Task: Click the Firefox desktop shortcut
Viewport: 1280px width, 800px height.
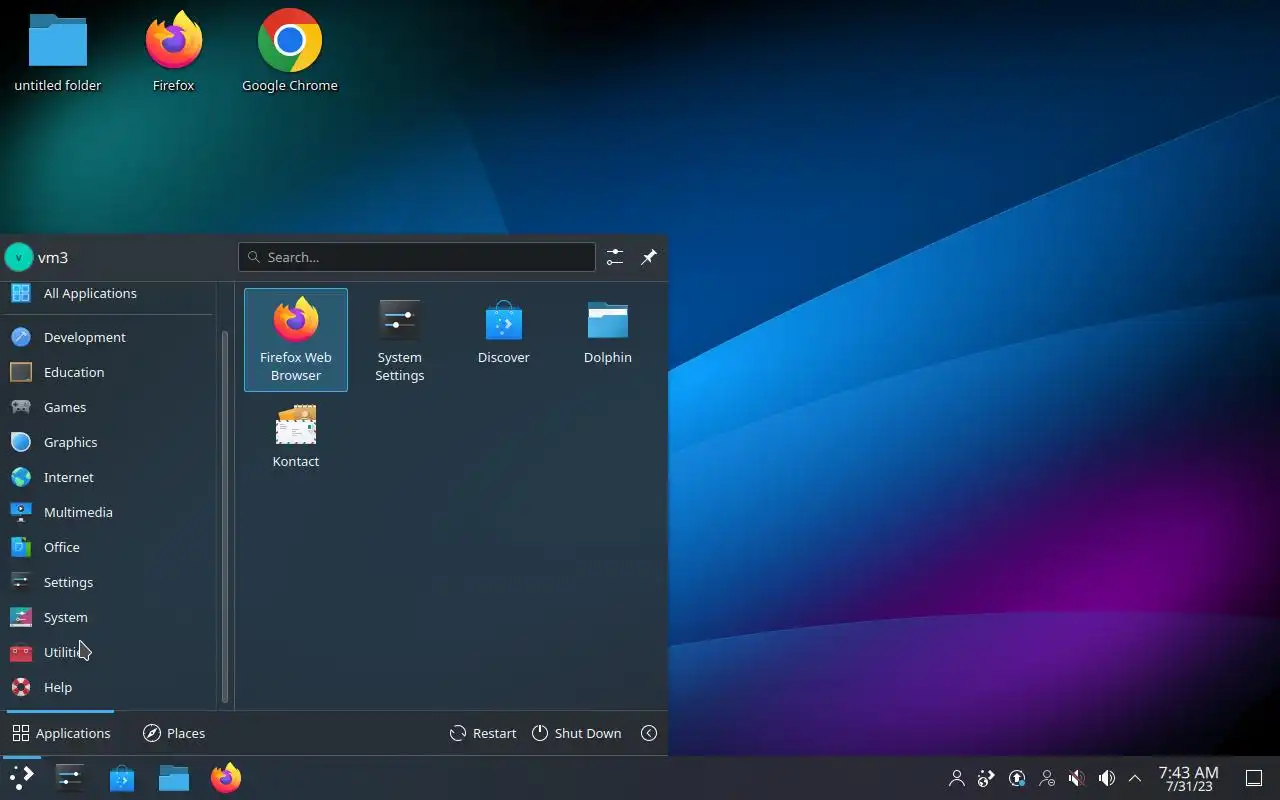Action: (x=173, y=53)
